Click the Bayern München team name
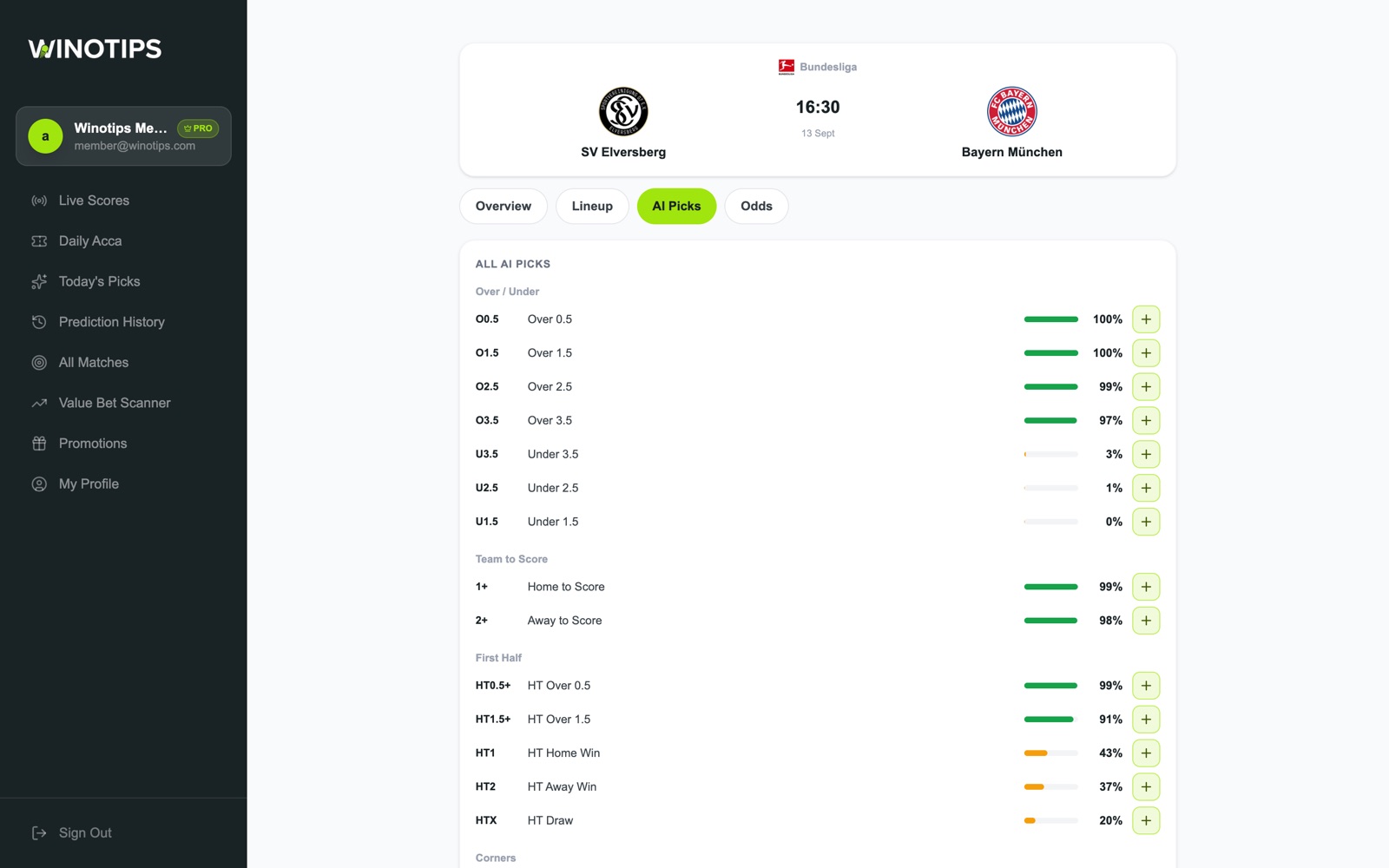1389x868 pixels. (1012, 152)
